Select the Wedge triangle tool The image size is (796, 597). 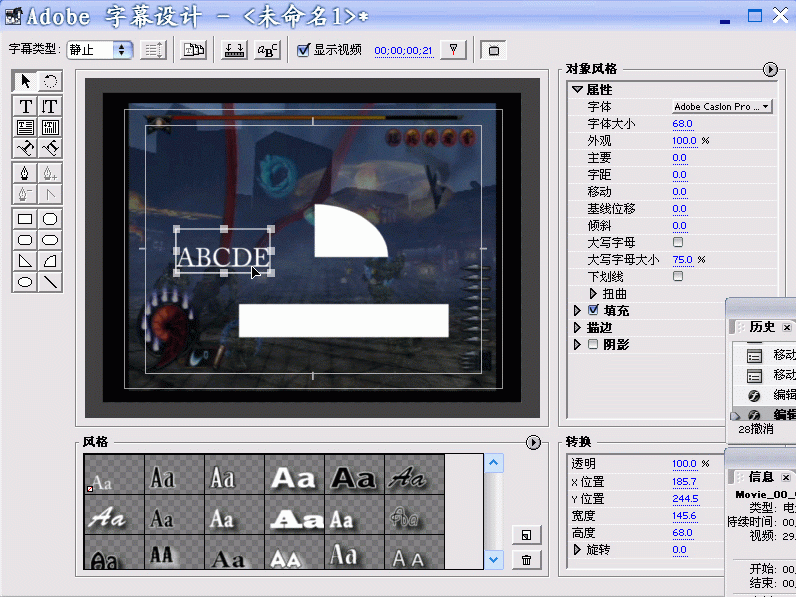coord(25,261)
